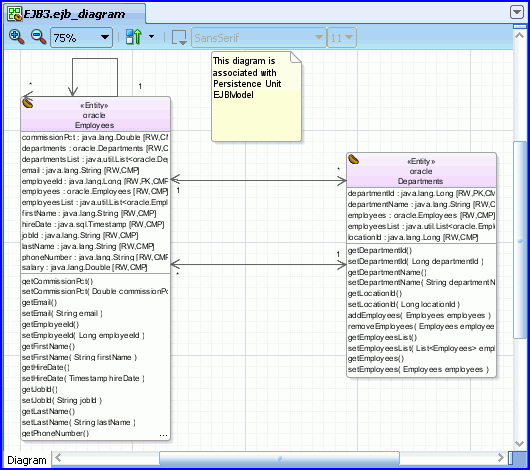Select the departmentId attribute in Departments
530x470 pixels.
coord(421,193)
